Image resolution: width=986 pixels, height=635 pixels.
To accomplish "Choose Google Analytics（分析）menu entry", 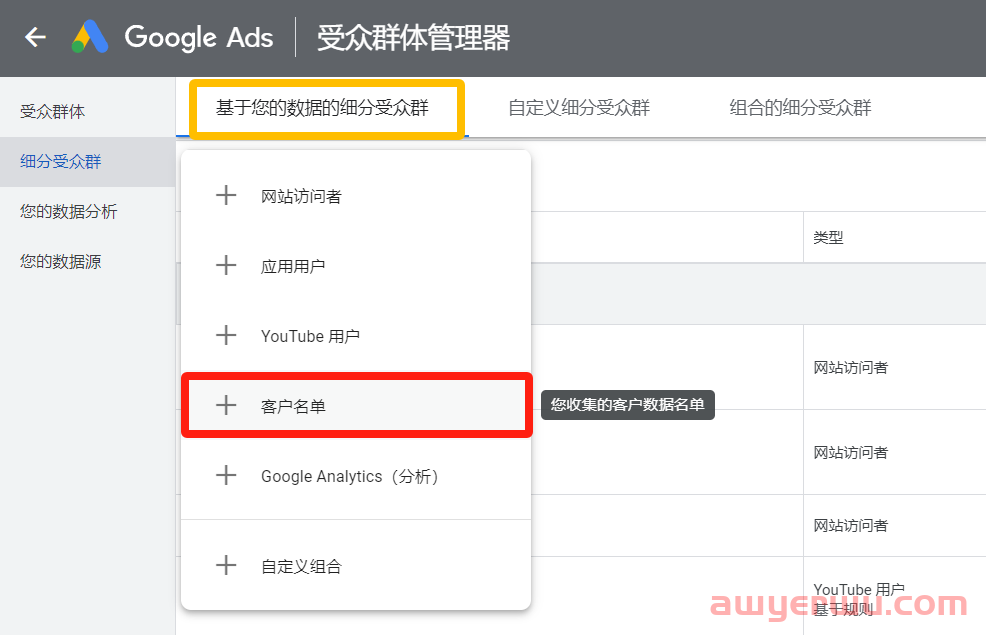I will pos(356,476).
